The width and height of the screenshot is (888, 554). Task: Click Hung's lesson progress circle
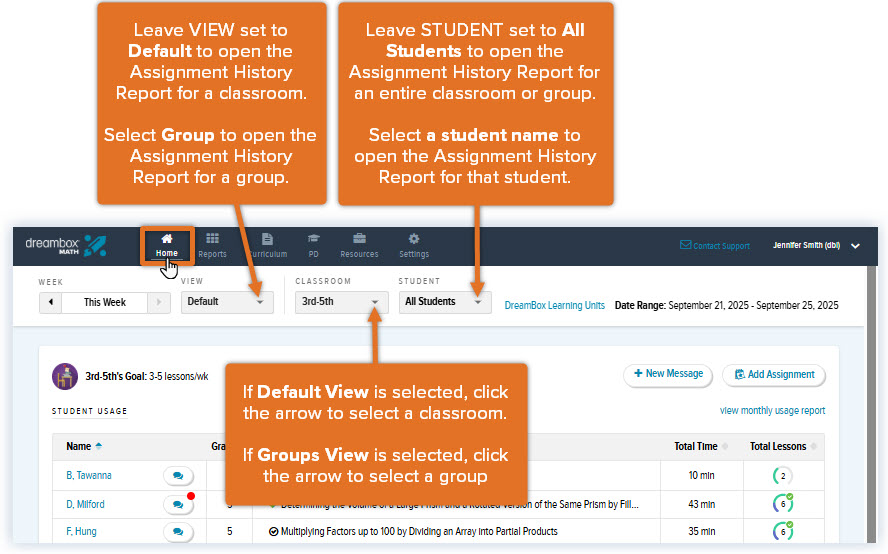point(783,531)
